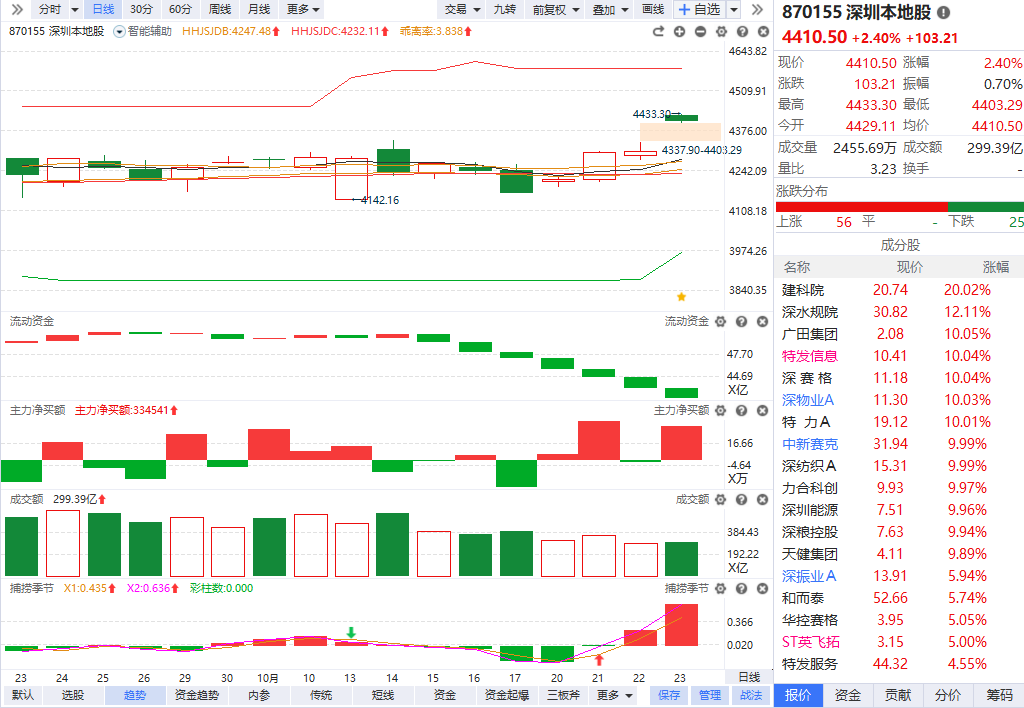This screenshot has width=1024, height=708.
Task: Open 流动资金 indicator settings gear
Action: coord(720,321)
